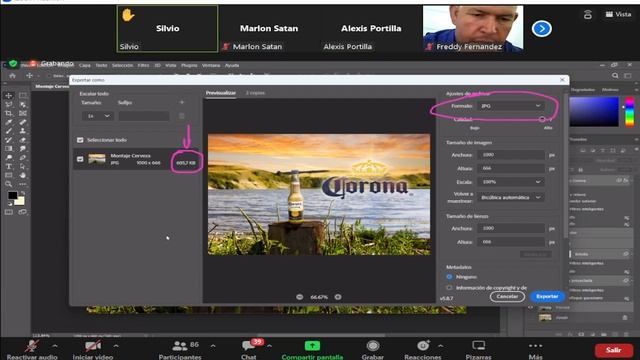This screenshot has height=360, width=640.
Task: Click the Exportar button
Action: pos(547,296)
